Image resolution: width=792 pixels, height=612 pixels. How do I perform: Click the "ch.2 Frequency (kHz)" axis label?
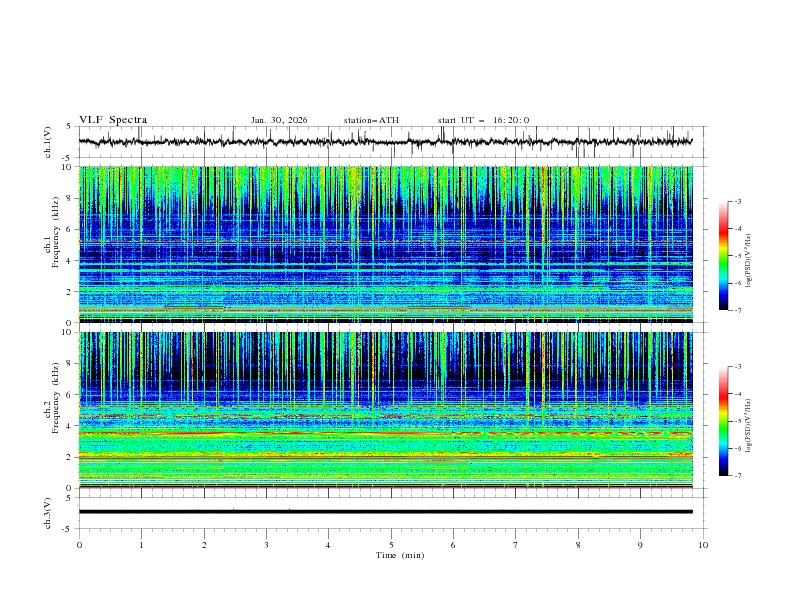click(x=52, y=397)
